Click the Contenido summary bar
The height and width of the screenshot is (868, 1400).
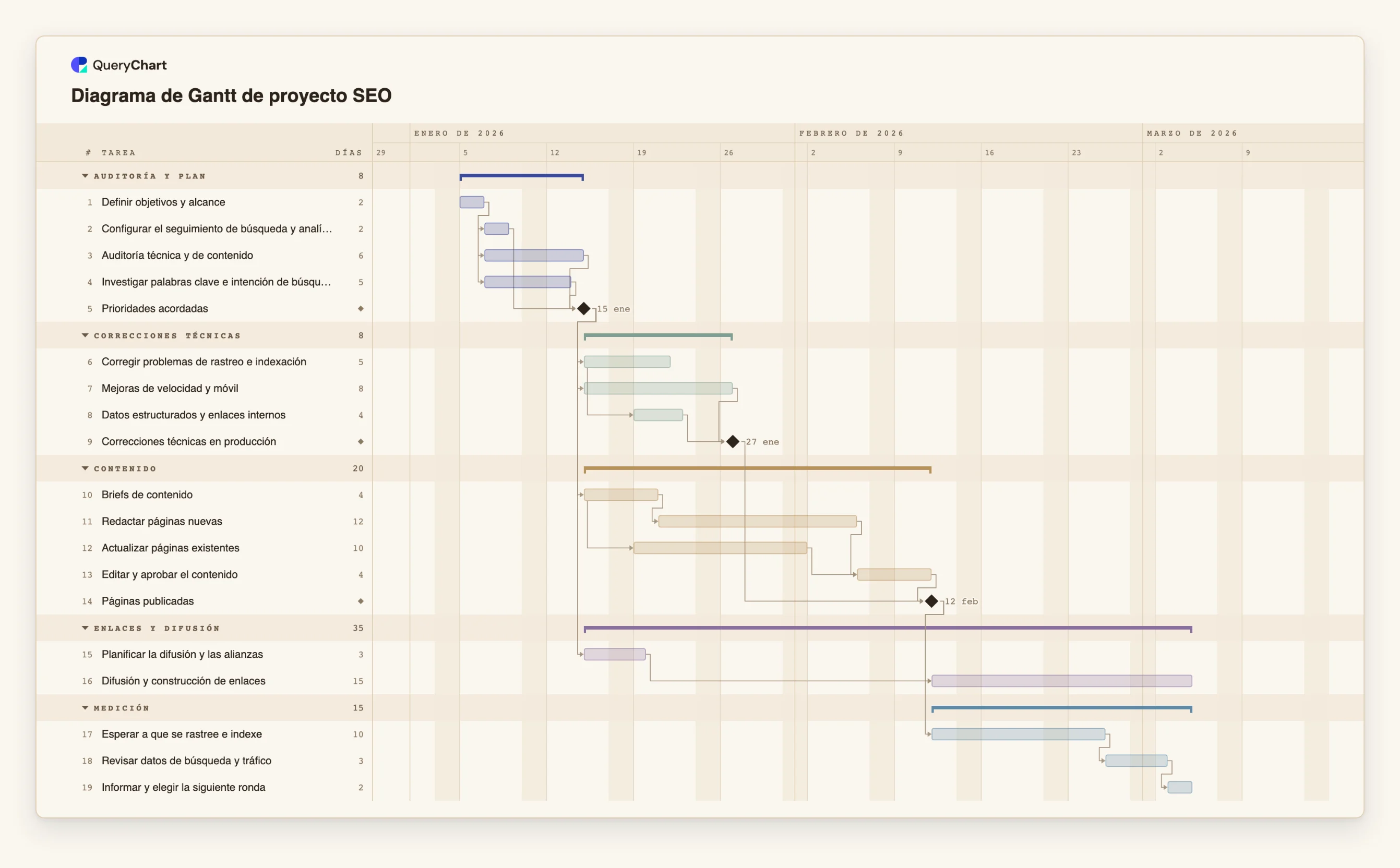pyautogui.click(x=758, y=469)
